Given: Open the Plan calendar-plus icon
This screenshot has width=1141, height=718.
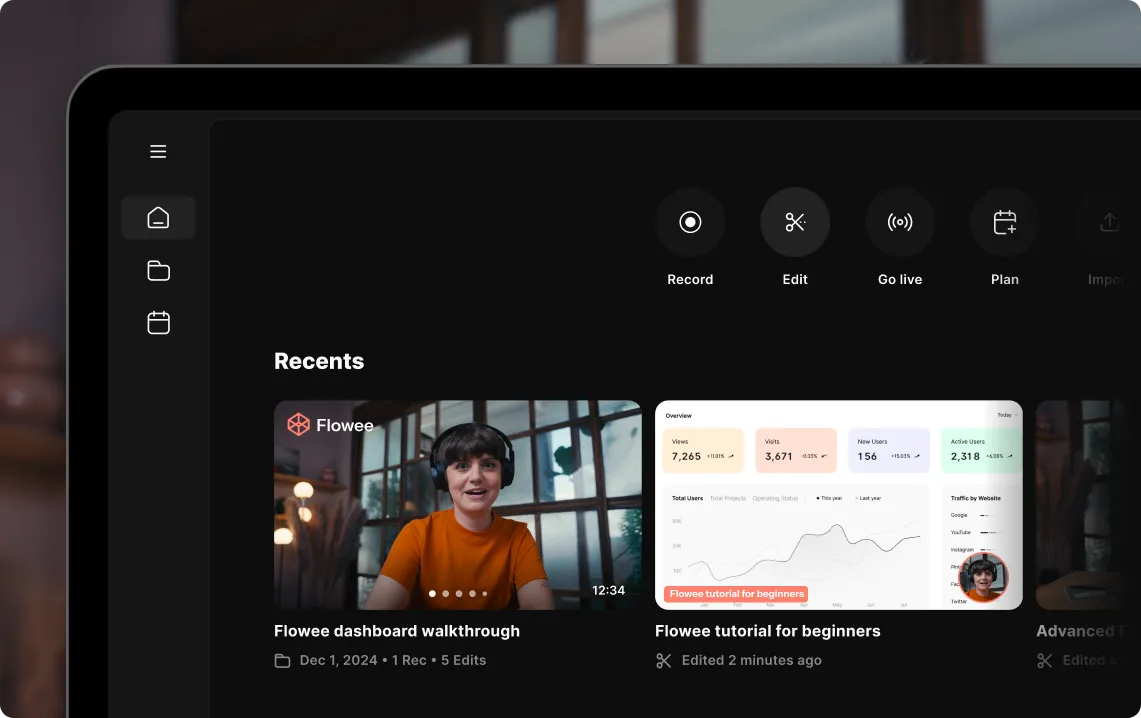Looking at the screenshot, I should (1004, 222).
